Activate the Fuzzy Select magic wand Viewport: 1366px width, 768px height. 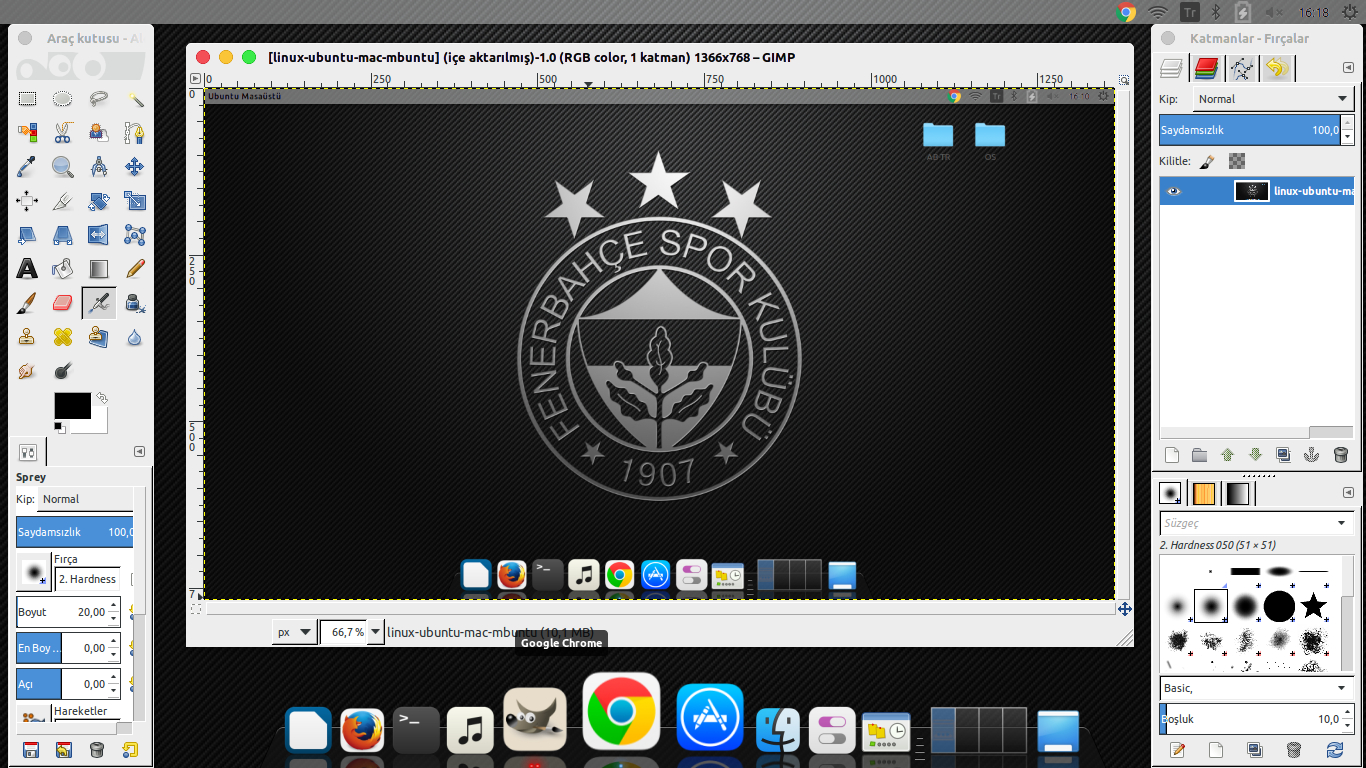pos(135,98)
